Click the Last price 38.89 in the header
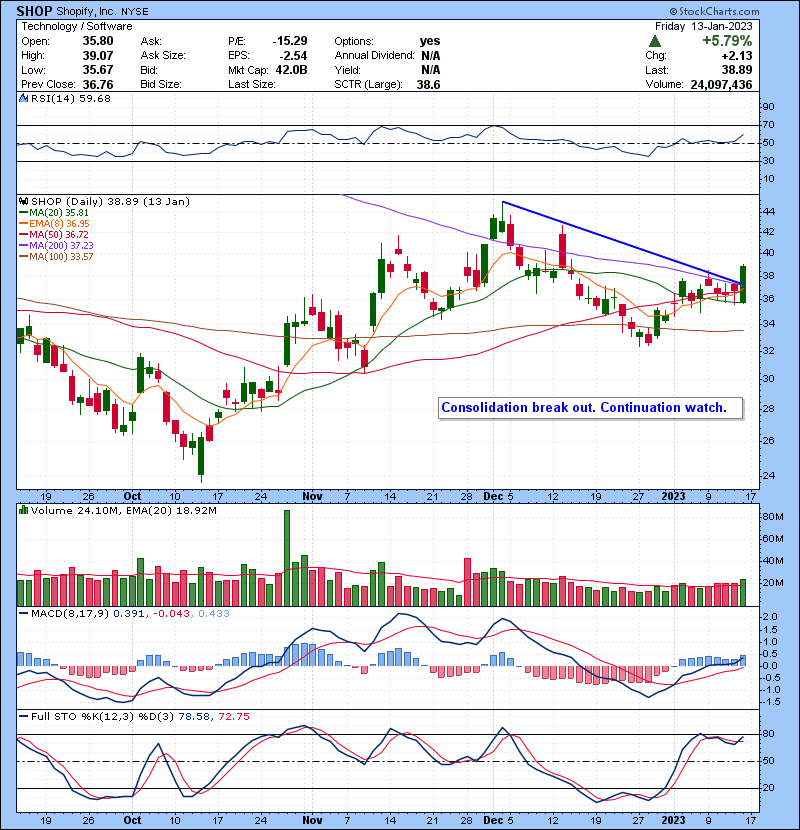The image size is (800, 830). [x=736, y=70]
